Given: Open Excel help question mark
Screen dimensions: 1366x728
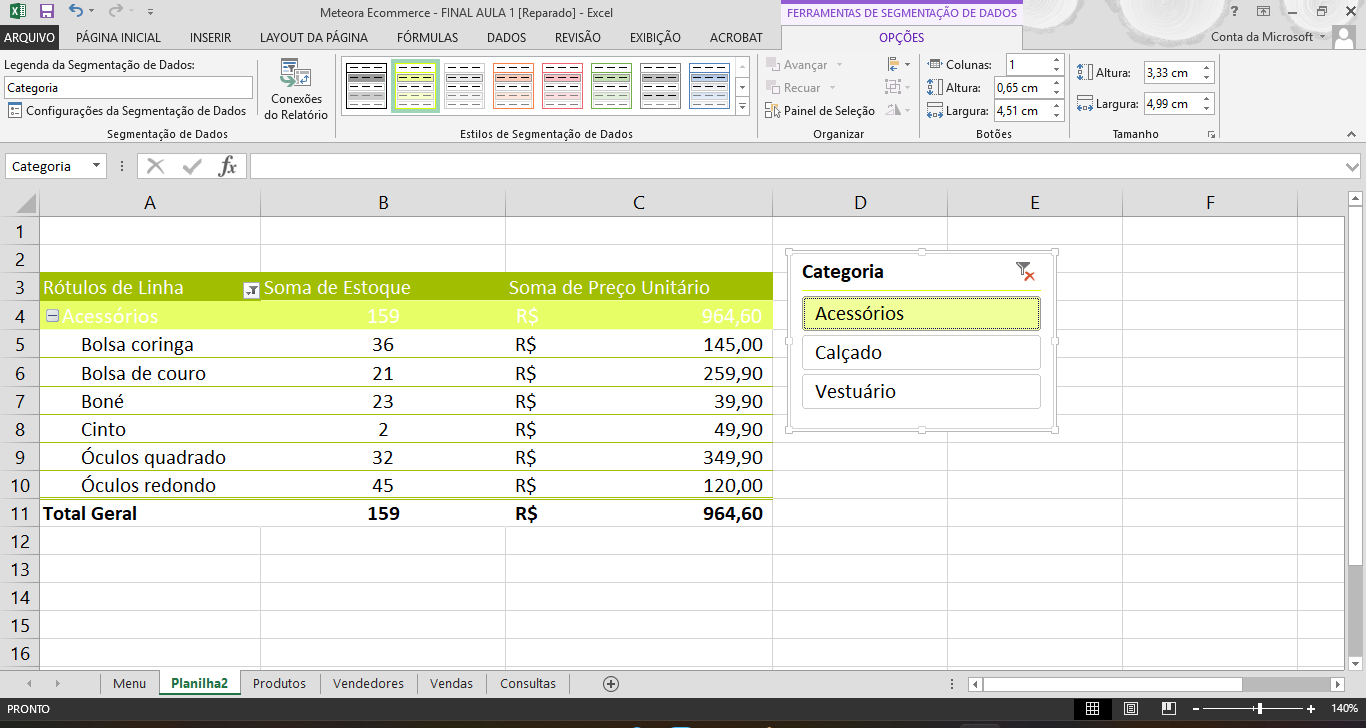Looking at the screenshot, I should [1233, 12].
